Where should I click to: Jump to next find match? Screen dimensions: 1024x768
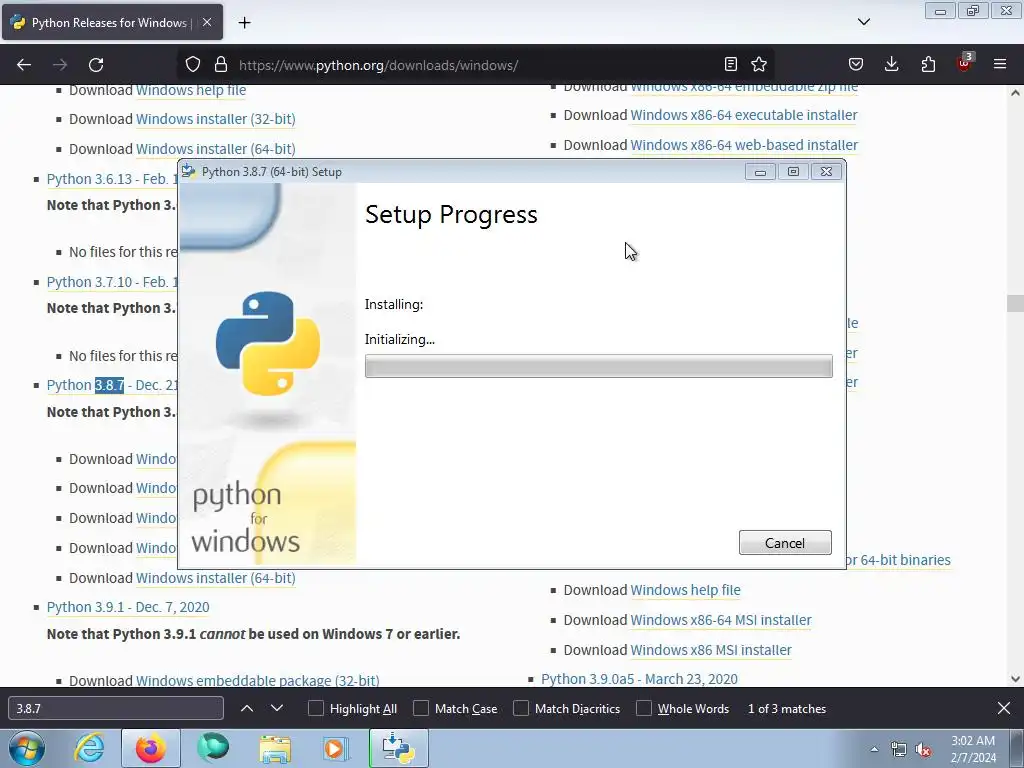[277, 709]
